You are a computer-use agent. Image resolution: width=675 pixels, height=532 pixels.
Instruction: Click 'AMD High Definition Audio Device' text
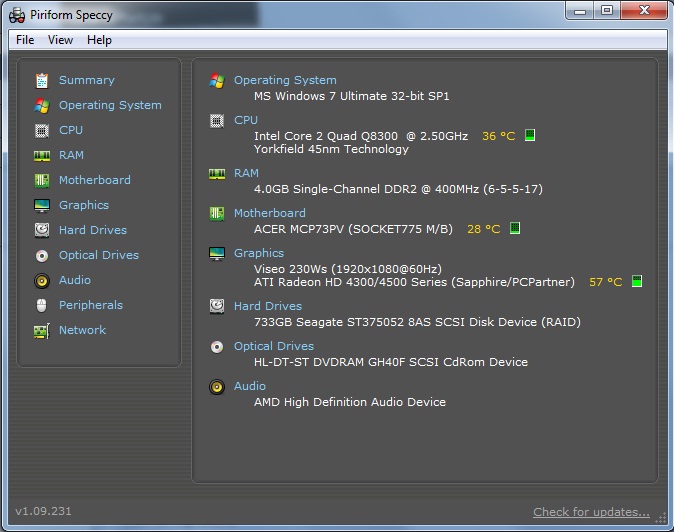pos(350,402)
